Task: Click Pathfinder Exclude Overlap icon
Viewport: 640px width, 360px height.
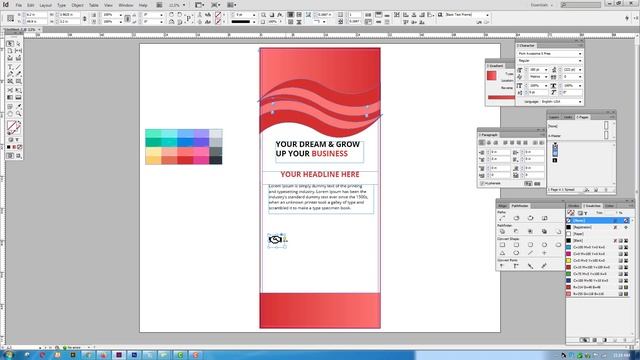Action: coord(544,231)
